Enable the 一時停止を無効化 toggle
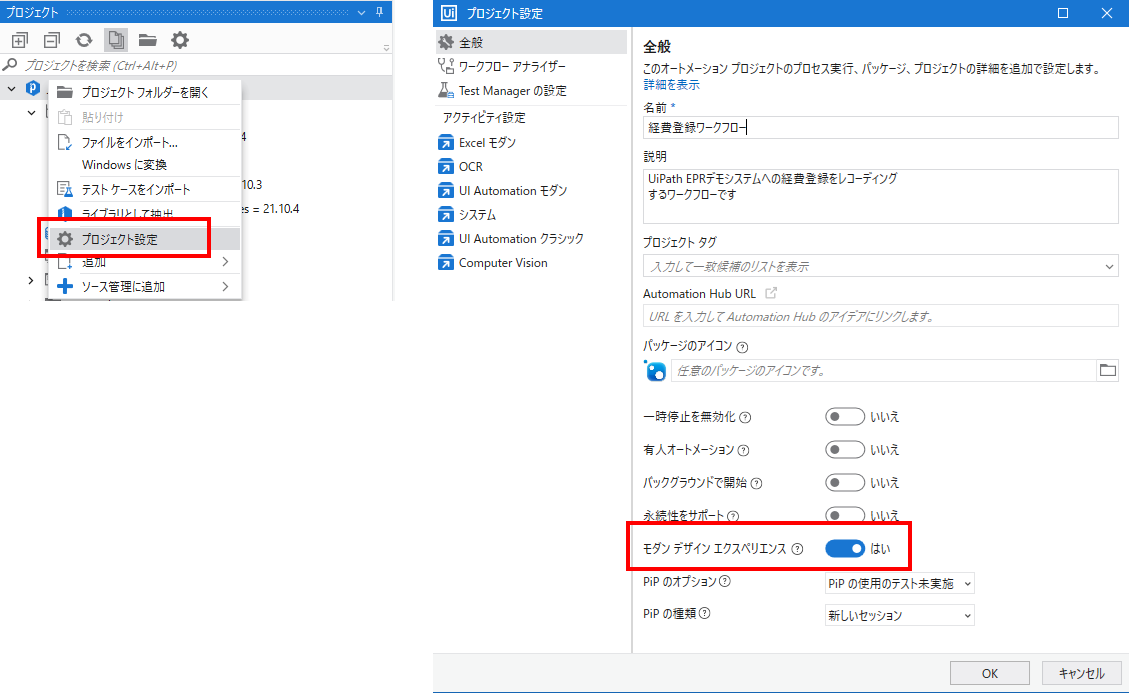The image size is (1129, 693). 845,417
